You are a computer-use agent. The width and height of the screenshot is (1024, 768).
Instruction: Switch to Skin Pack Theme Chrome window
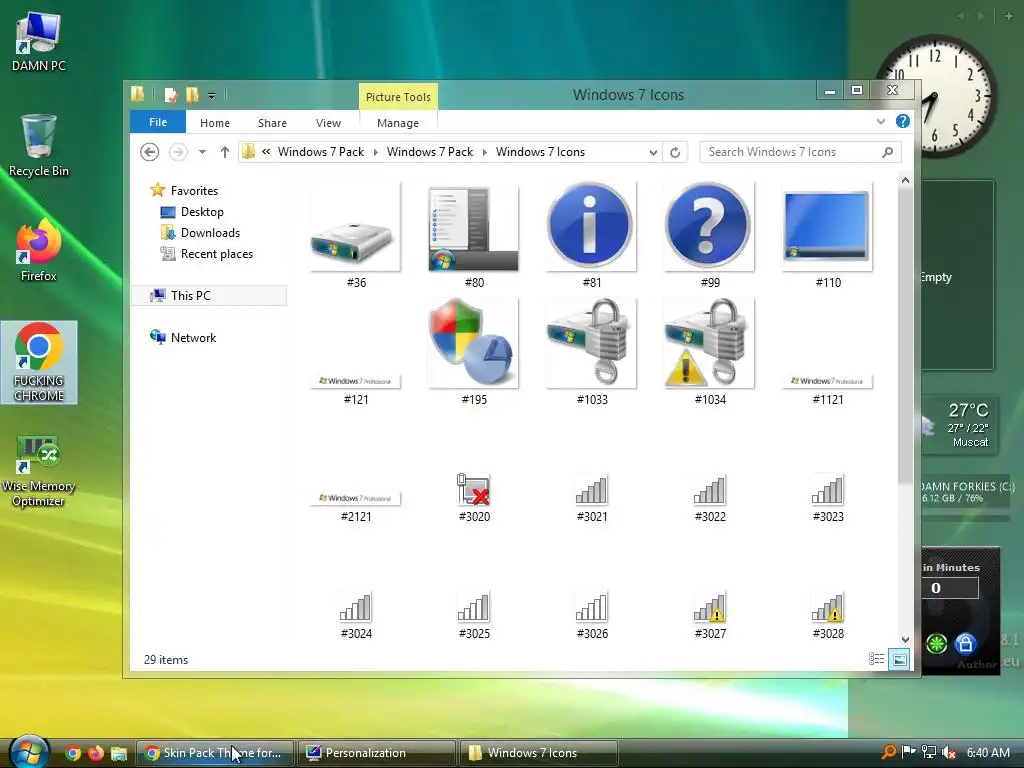[214, 753]
